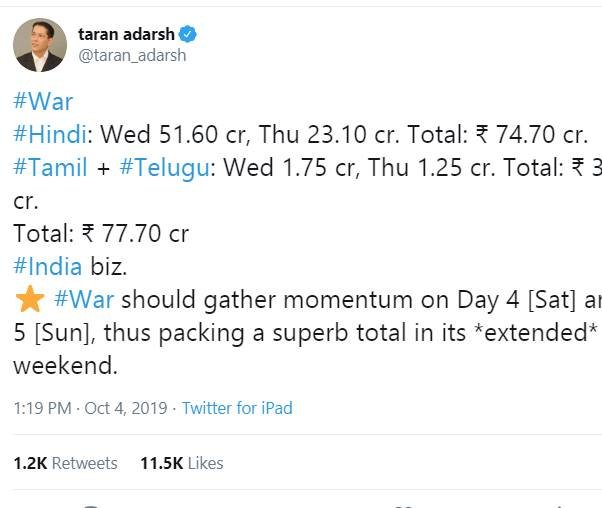602x508 pixels.
Task: Open the #Hindi hashtag
Action: click(54, 135)
